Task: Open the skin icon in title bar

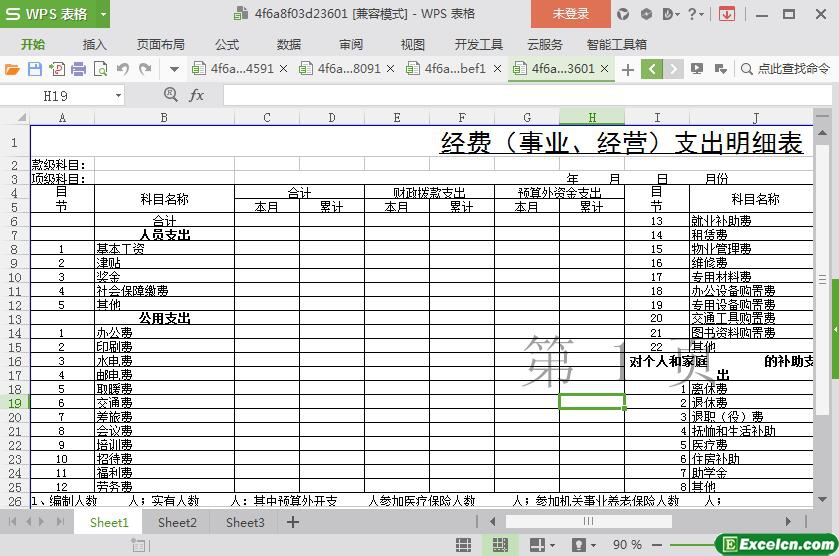Action: click(x=623, y=14)
